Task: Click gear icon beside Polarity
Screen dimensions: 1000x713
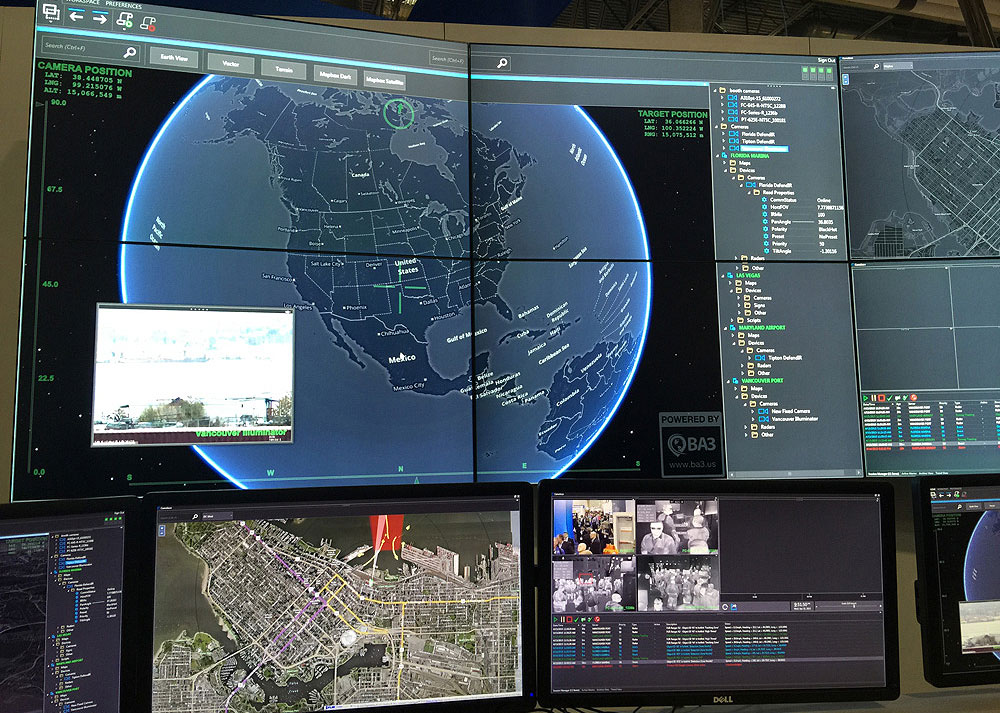Action: pos(765,229)
